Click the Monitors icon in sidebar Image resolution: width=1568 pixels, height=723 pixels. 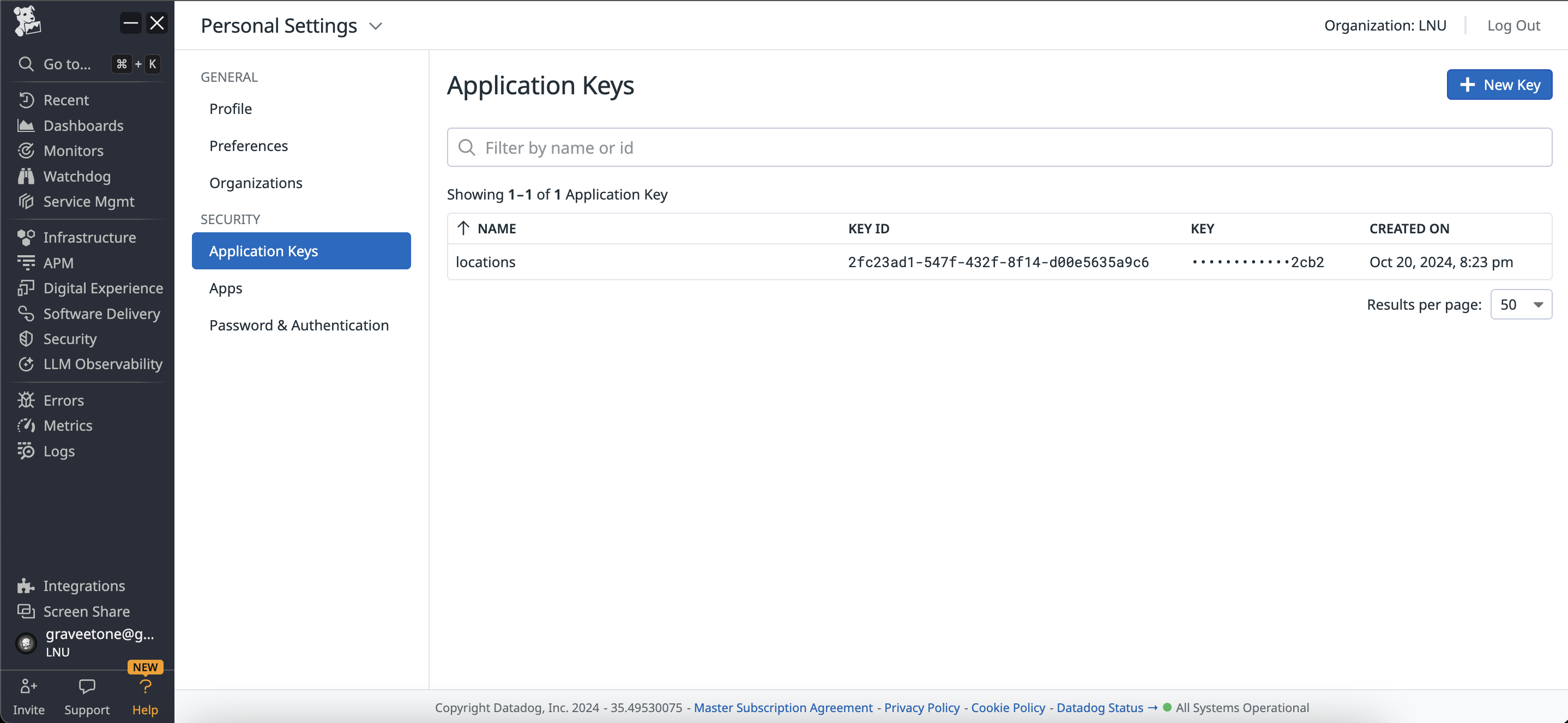[26, 151]
